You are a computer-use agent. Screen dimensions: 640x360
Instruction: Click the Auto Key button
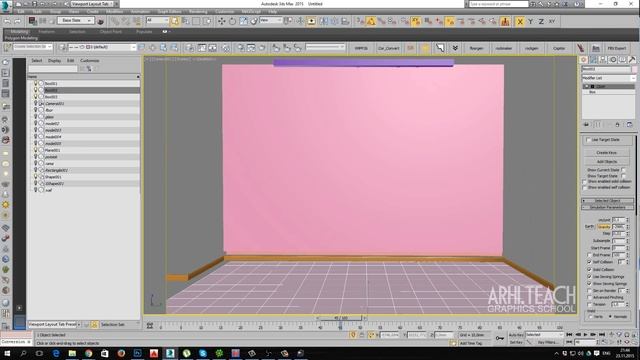(516, 335)
